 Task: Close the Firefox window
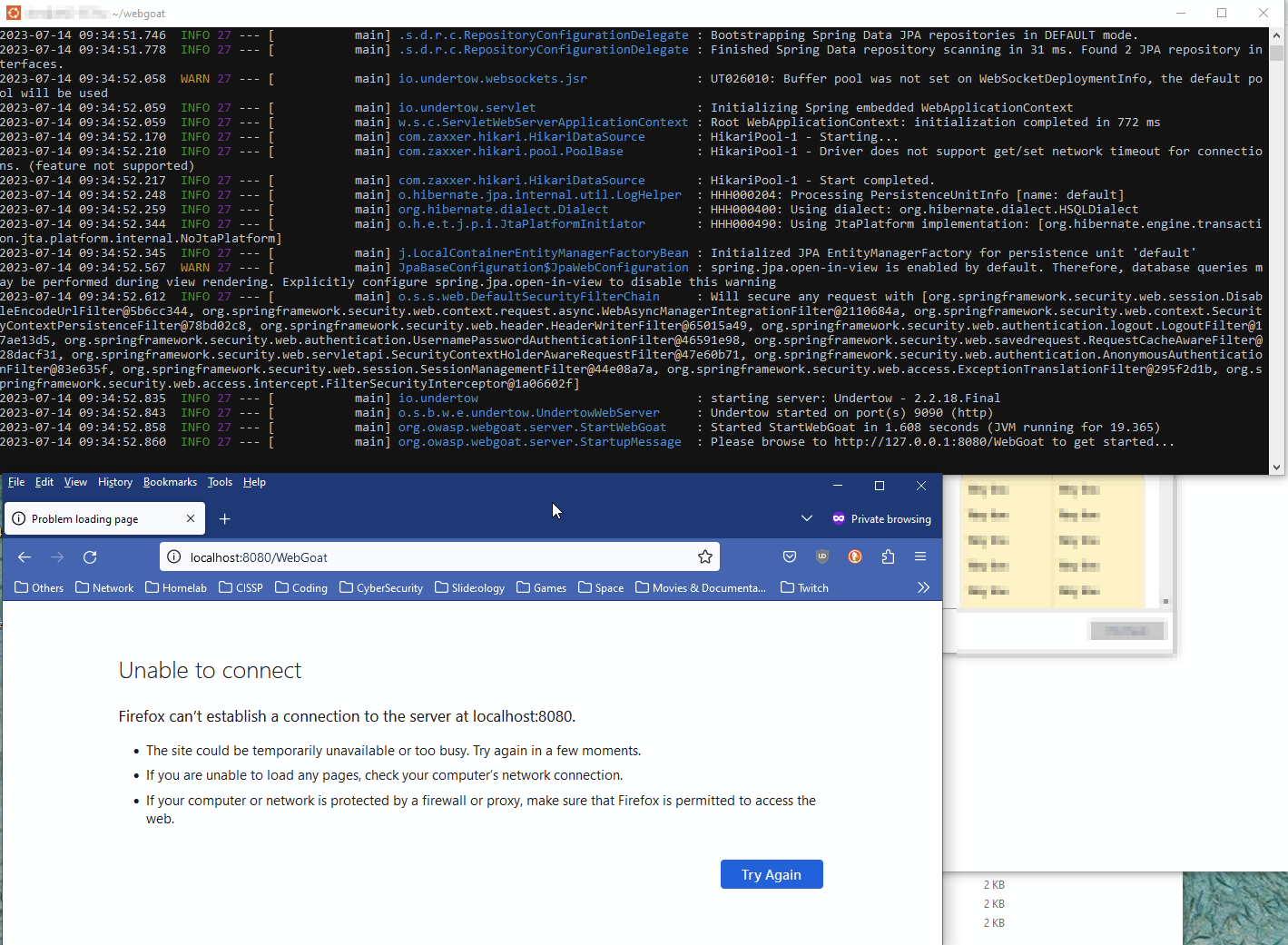click(921, 486)
